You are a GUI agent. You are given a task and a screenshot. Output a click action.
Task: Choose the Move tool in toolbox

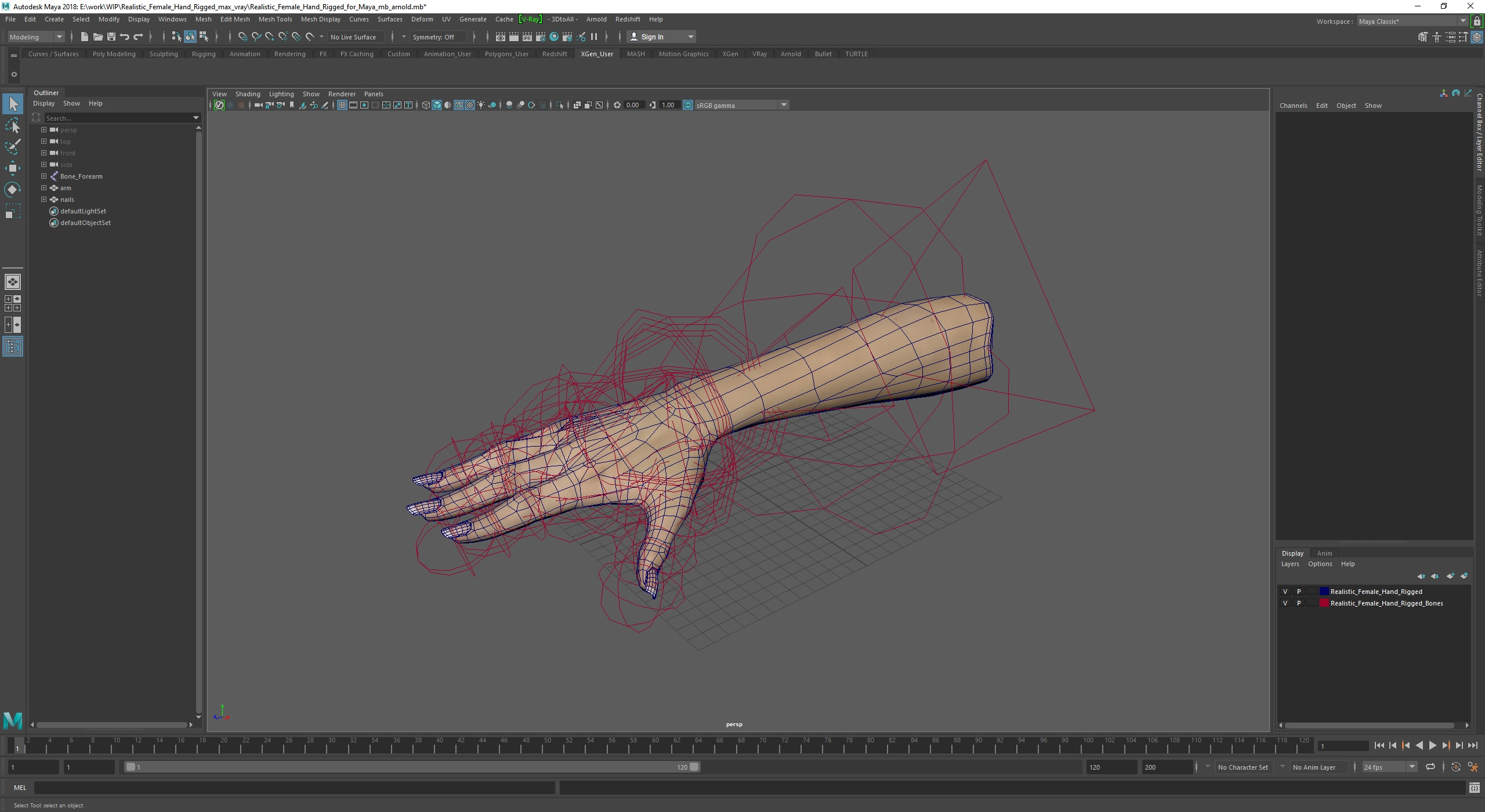tap(13, 168)
